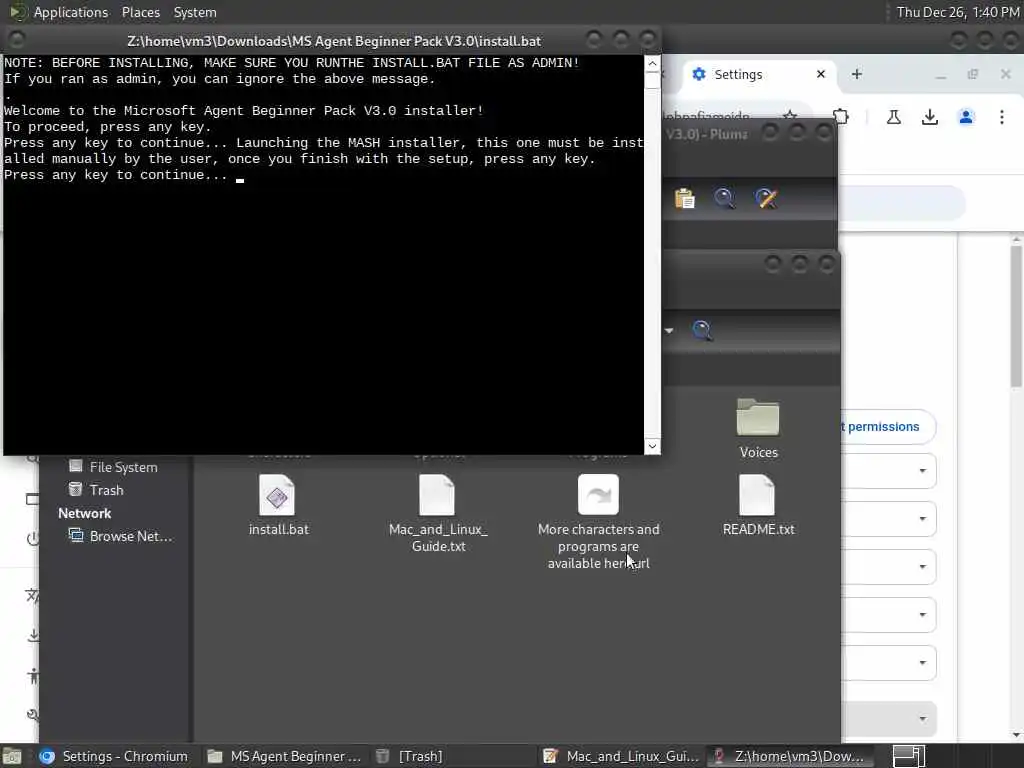
Task: Click the console scrollbar up arrow
Action: click(652, 63)
